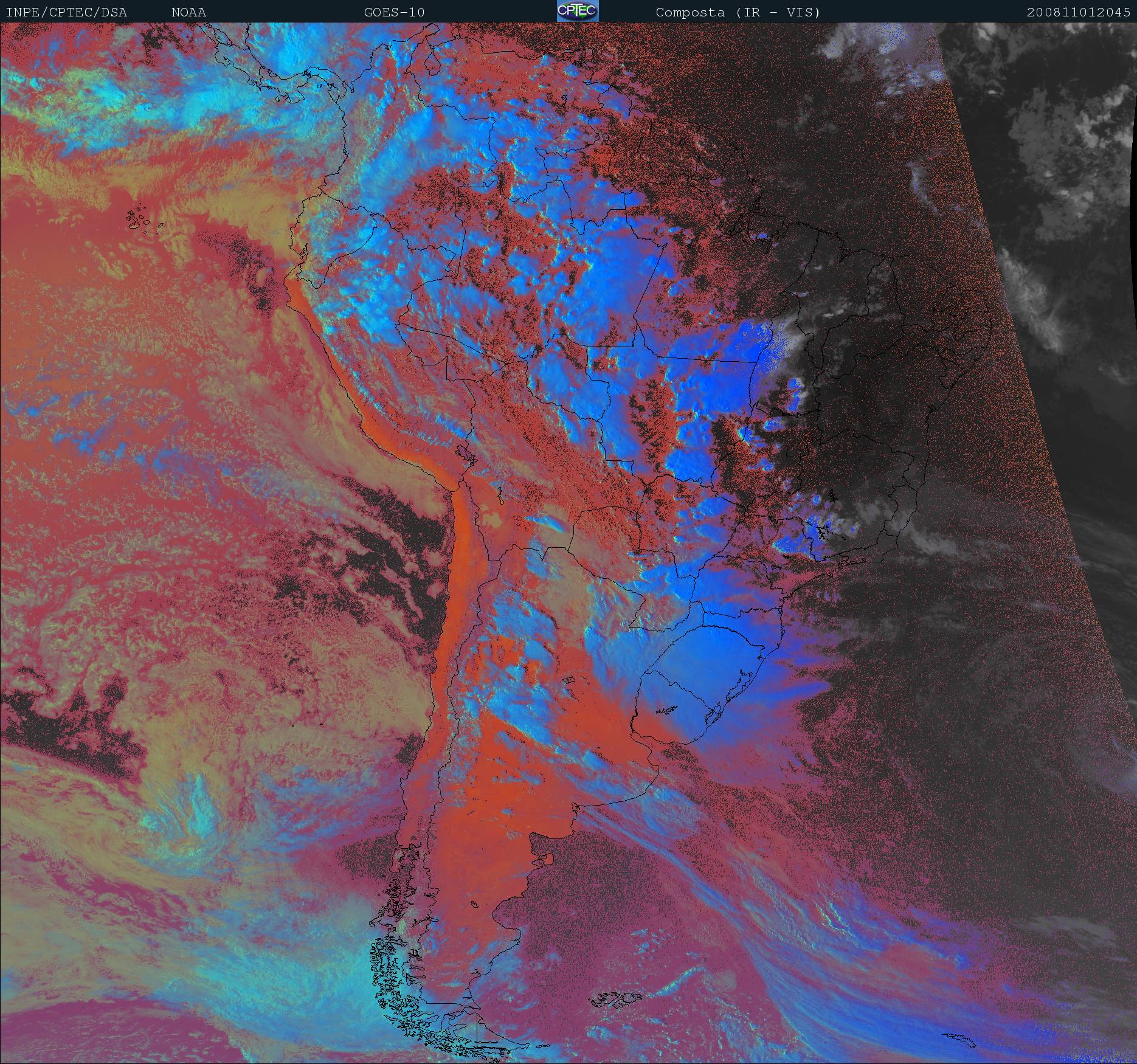Click the CPTEC logo in the header
The width and height of the screenshot is (1137, 1064).
578,11
